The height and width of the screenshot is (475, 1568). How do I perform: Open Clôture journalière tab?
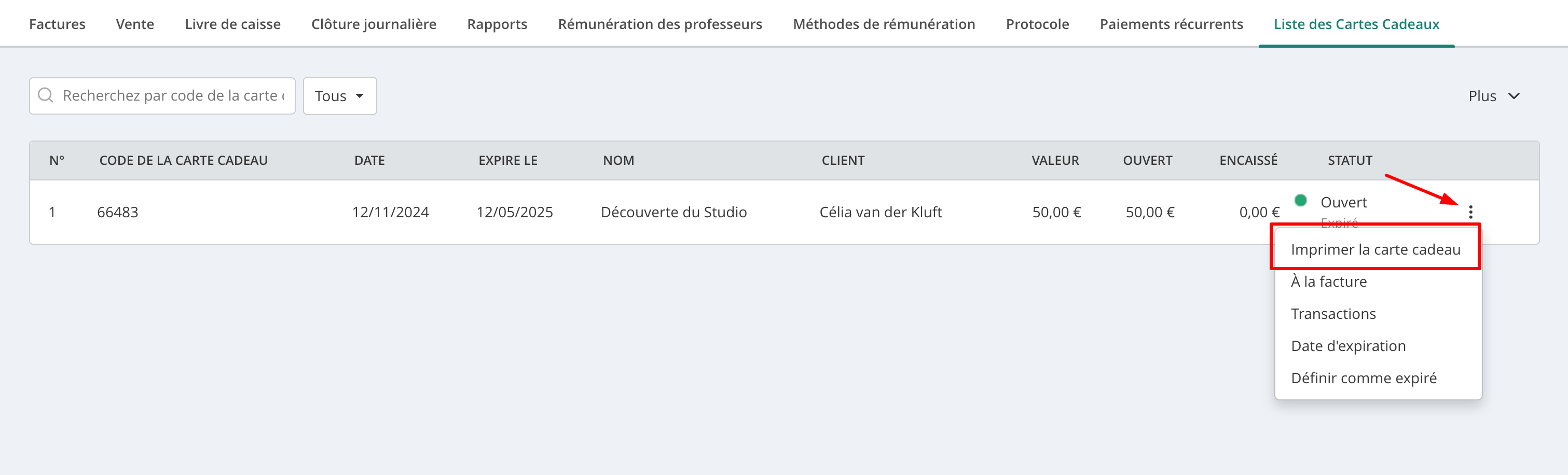click(x=374, y=24)
